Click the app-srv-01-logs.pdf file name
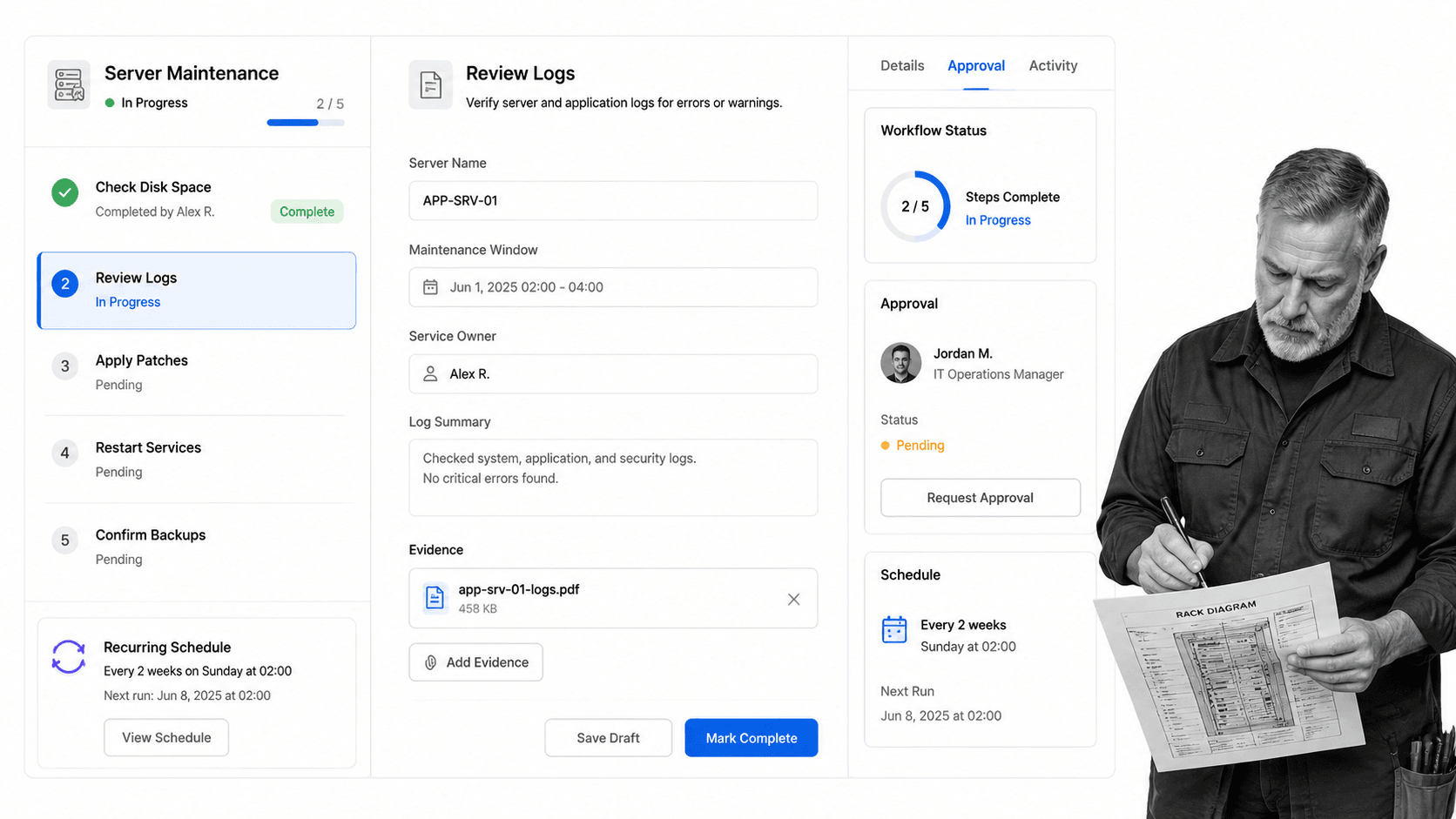1456x819 pixels. pyautogui.click(x=519, y=589)
